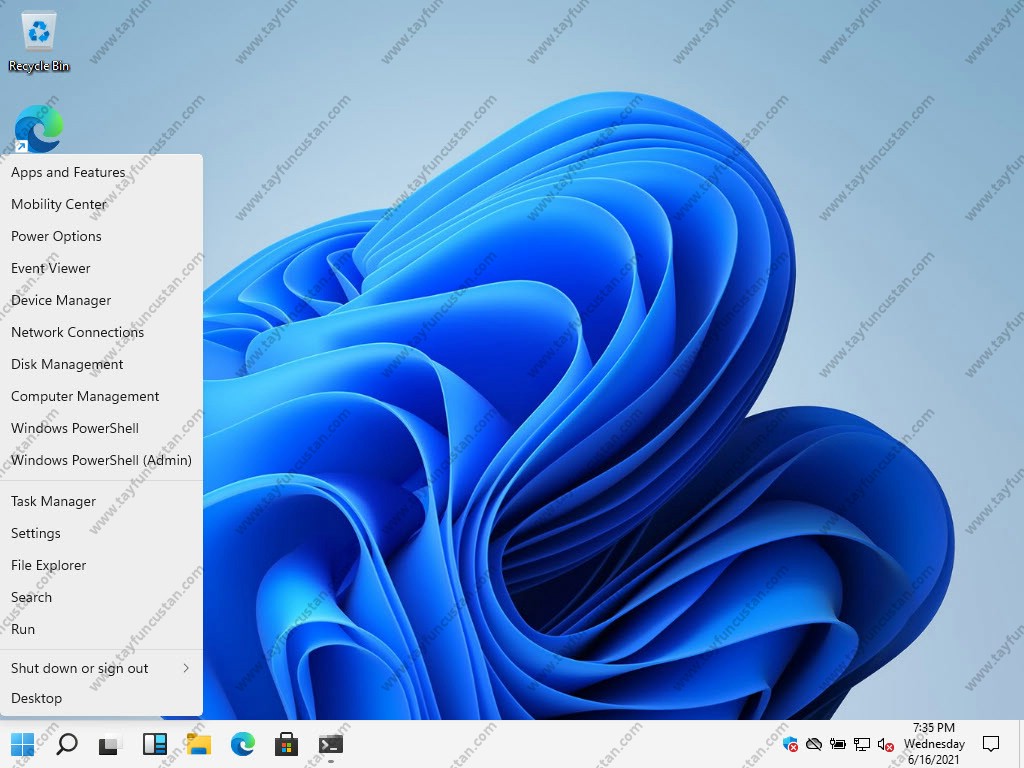Open taskbar Search magnifier

(67, 744)
